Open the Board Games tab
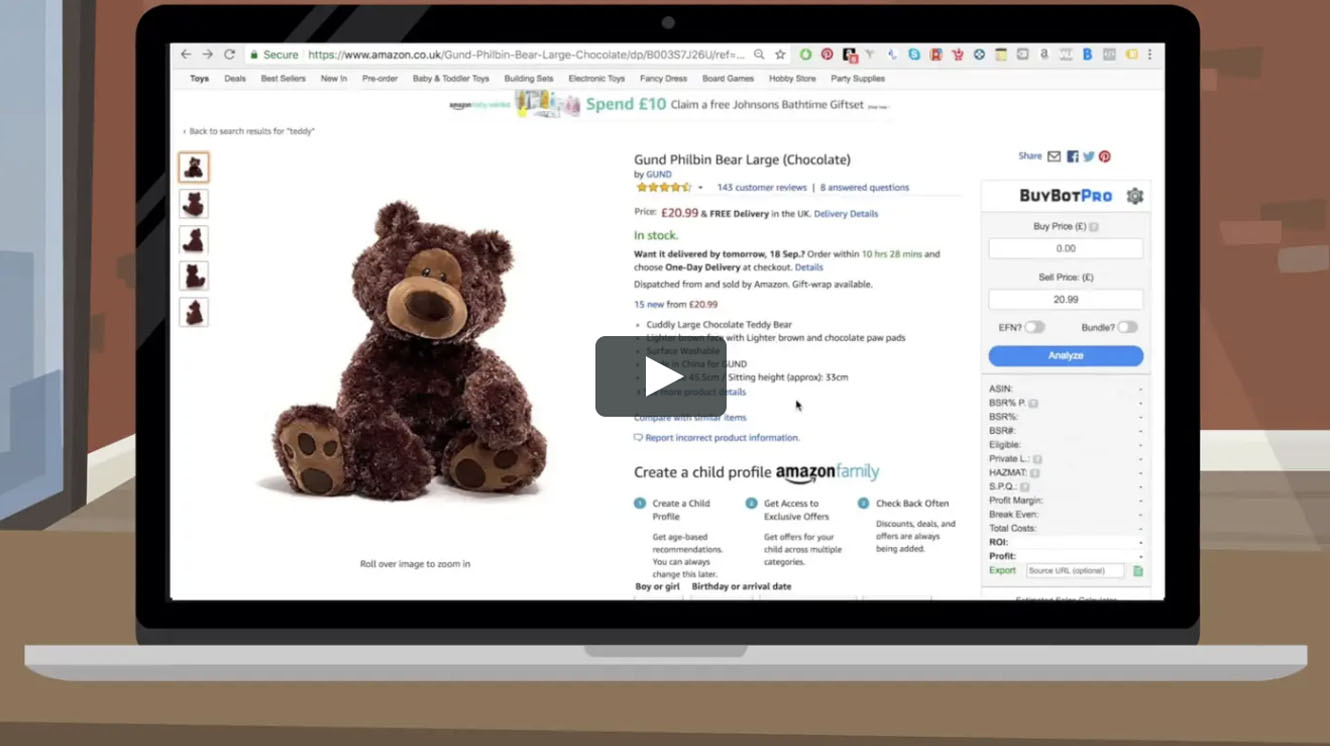1330x746 pixels. (x=728, y=78)
